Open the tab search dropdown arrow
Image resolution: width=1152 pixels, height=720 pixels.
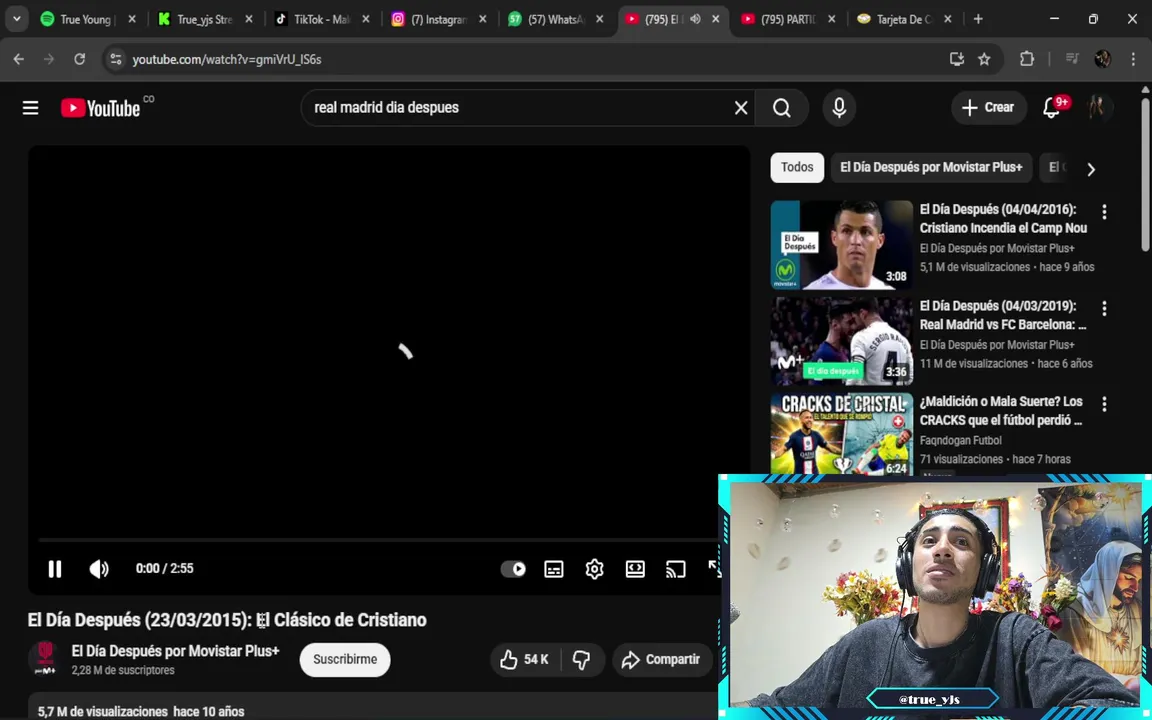tap(16, 19)
